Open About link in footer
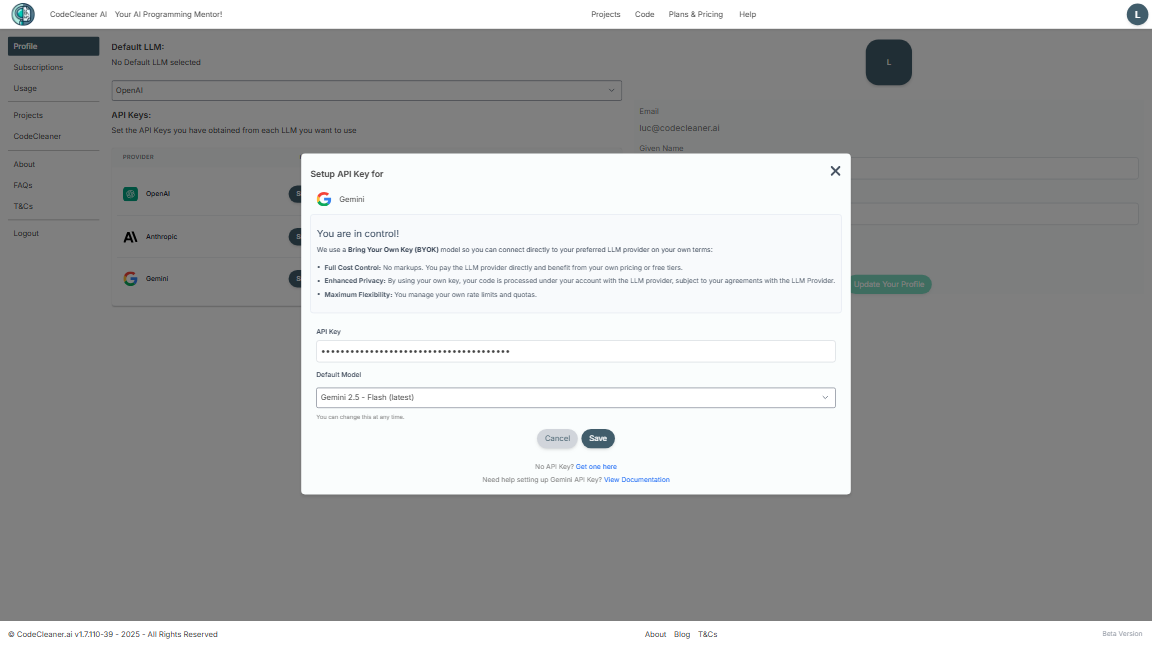The image size is (1152, 648). [x=655, y=635]
